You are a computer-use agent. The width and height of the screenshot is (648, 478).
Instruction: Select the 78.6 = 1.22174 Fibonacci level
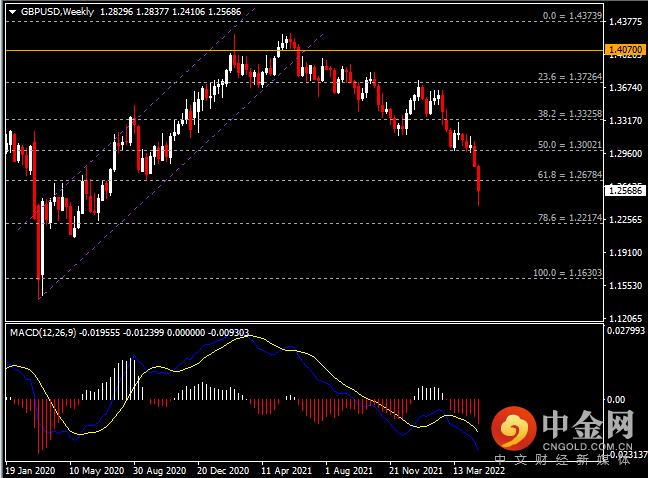click(569, 218)
